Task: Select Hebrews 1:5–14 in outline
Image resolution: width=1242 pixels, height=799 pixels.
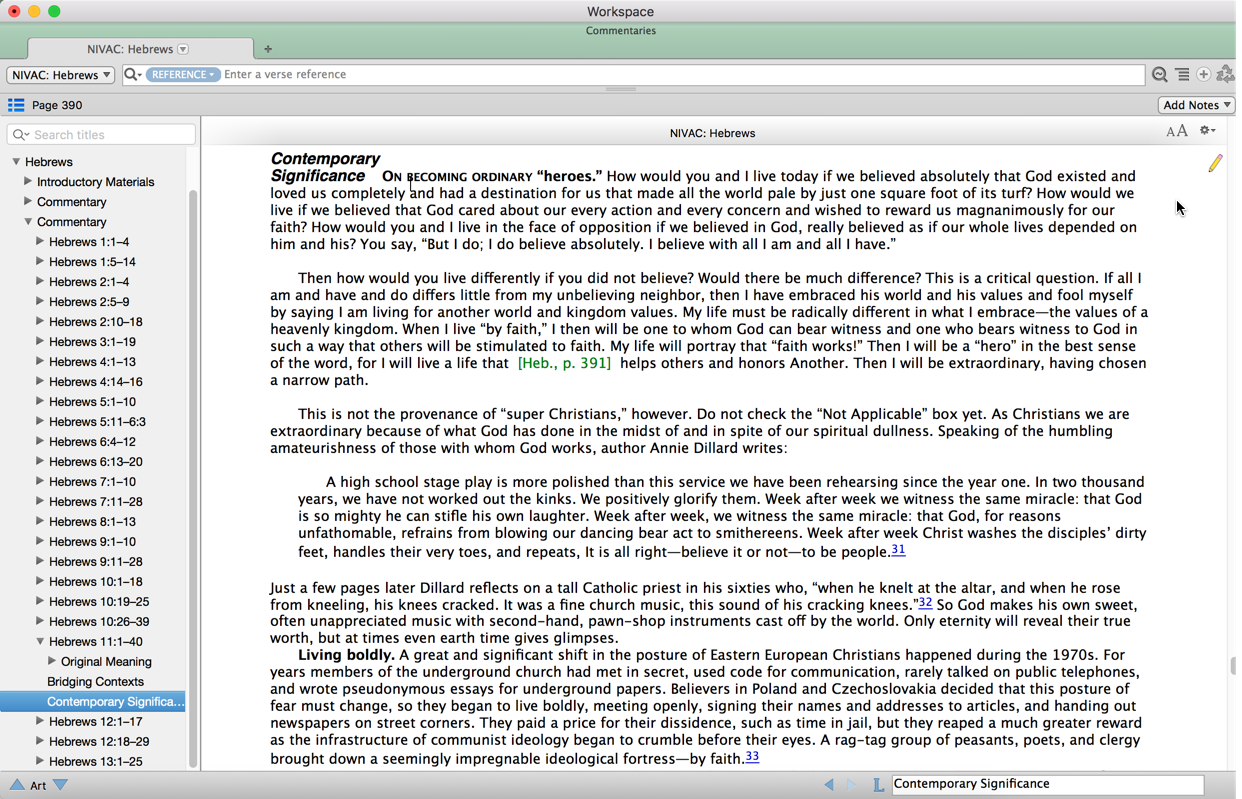Action: pyautogui.click(x=92, y=262)
